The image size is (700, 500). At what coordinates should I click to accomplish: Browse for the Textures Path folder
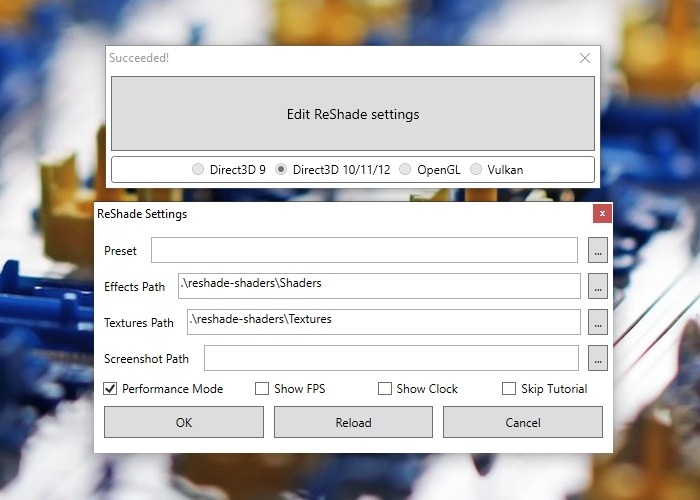[x=598, y=322]
